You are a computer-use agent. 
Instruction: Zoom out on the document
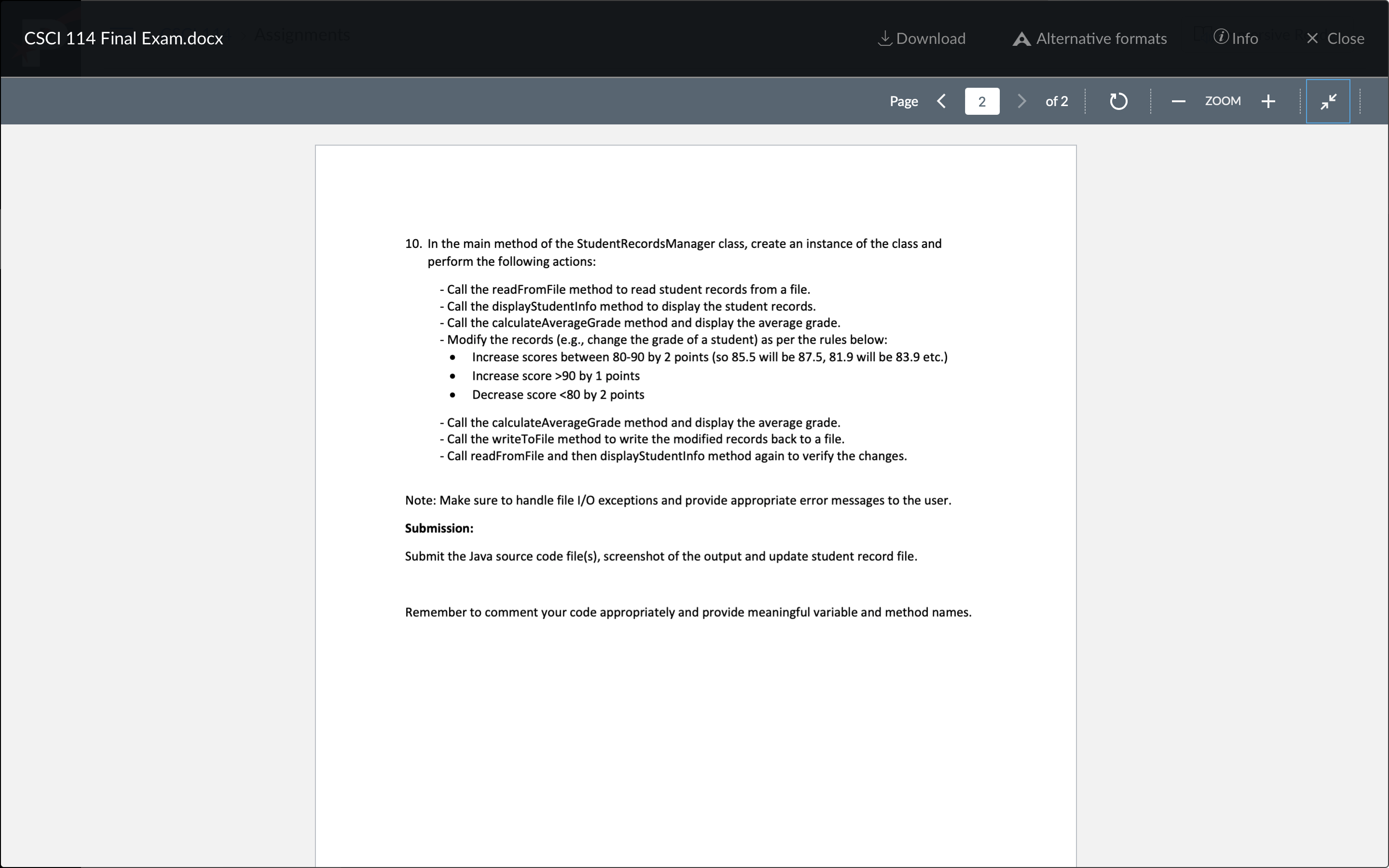[1177, 101]
